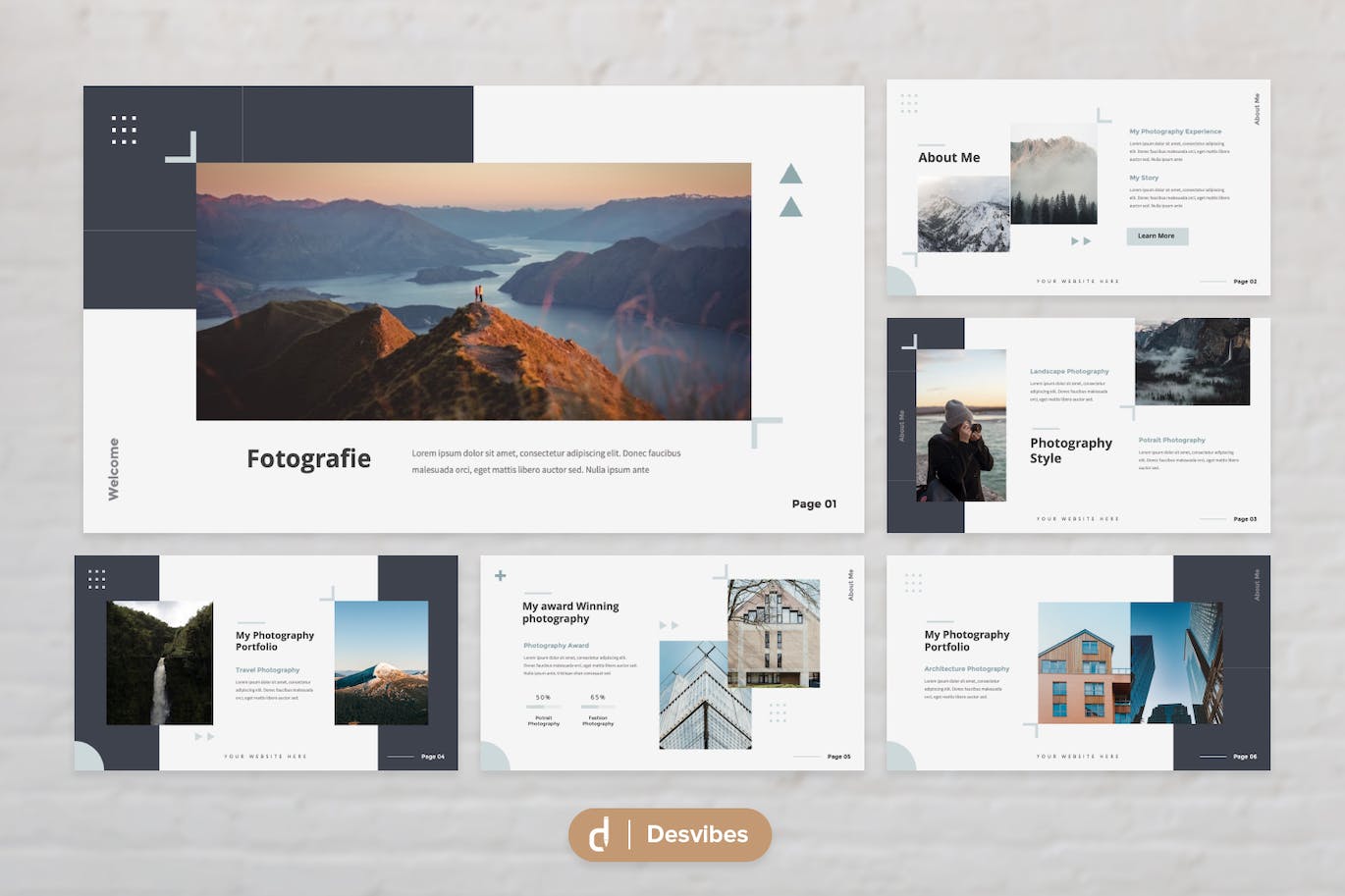Screen dimensions: 1345x896
Task: Click the Page 01 label
Action: tap(814, 503)
